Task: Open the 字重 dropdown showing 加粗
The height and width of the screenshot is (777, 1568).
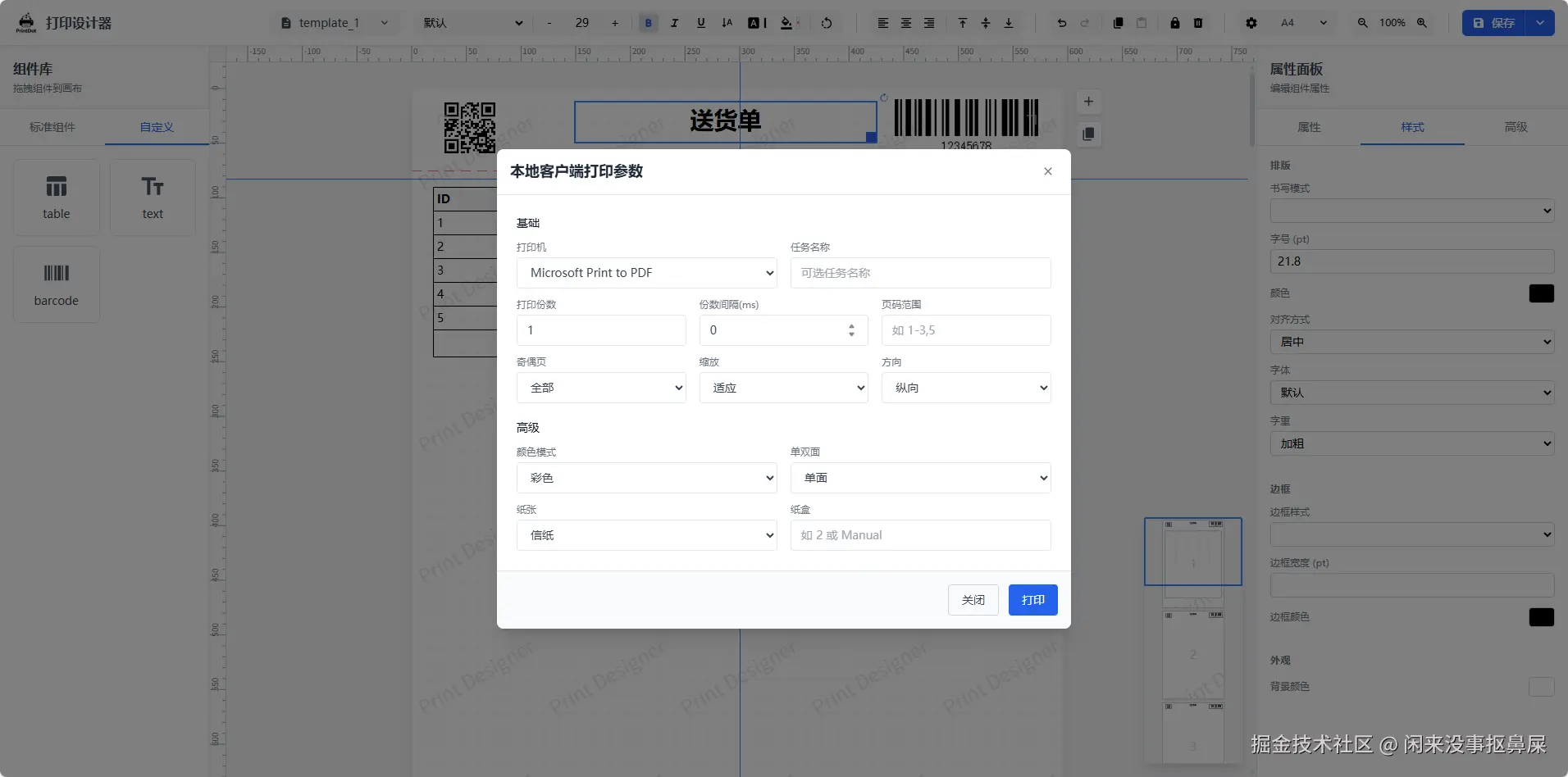Action: (1412, 443)
